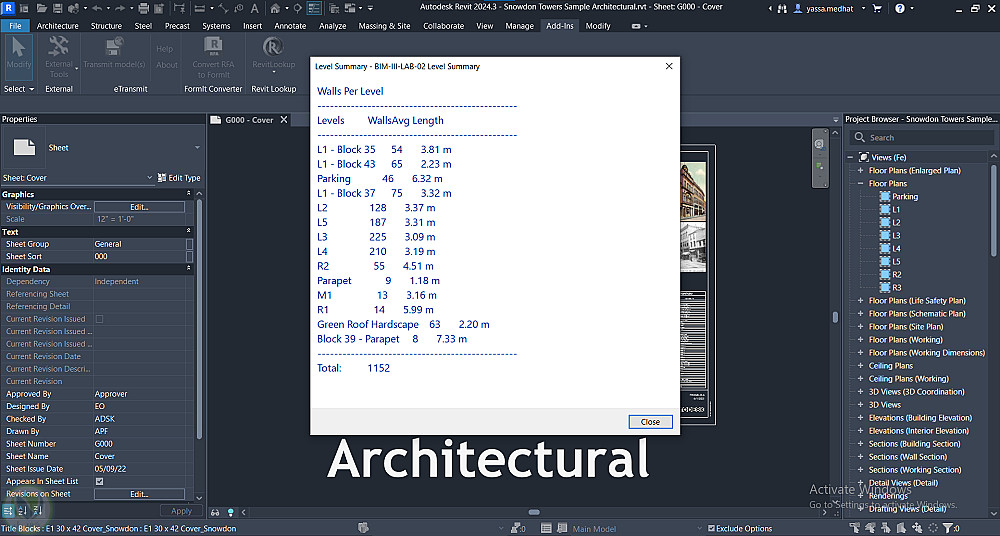Click the shopping cart icon in title bar
The image size is (1000, 536).
pyautogui.click(x=877, y=8)
